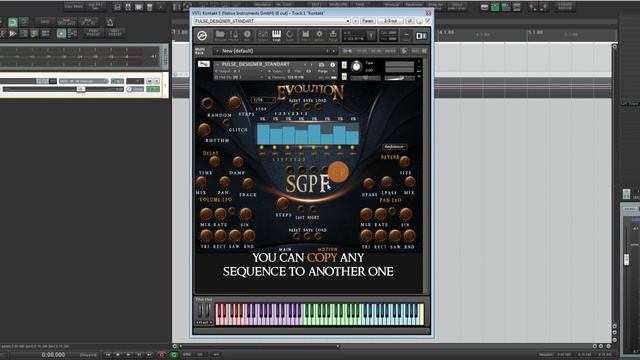
Task: Switch to Motion tab
Action: click(327, 249)
